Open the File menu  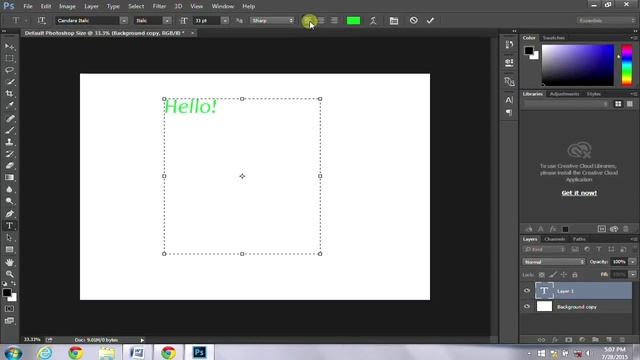[x=28, y=6]
